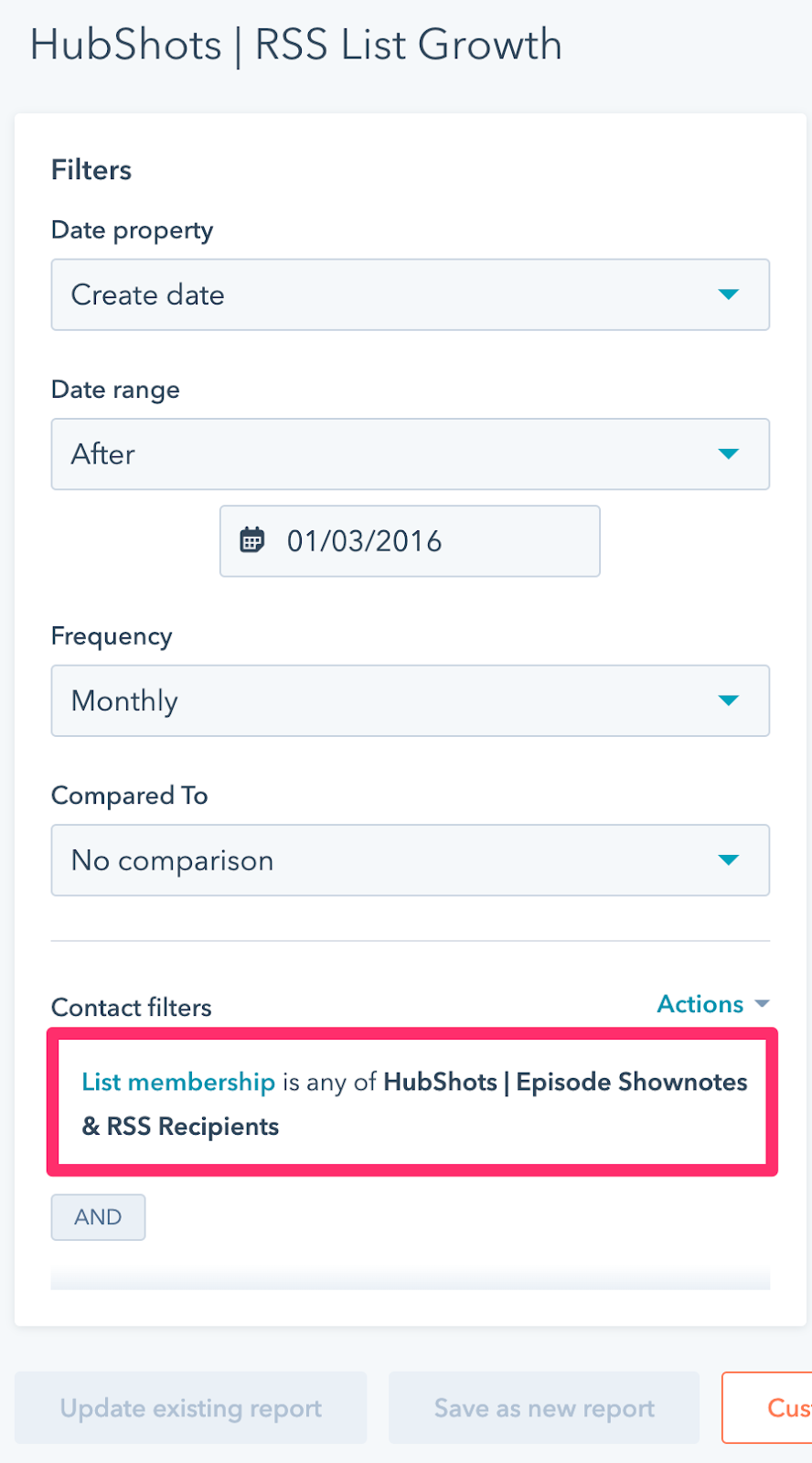
Task: Open the Create date dropdown arrow
Action: coord(728,294)
